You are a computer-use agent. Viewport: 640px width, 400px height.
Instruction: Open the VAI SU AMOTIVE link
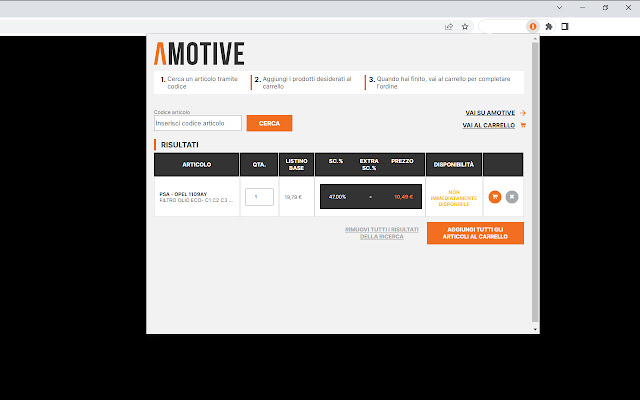(x=490, y=113)
